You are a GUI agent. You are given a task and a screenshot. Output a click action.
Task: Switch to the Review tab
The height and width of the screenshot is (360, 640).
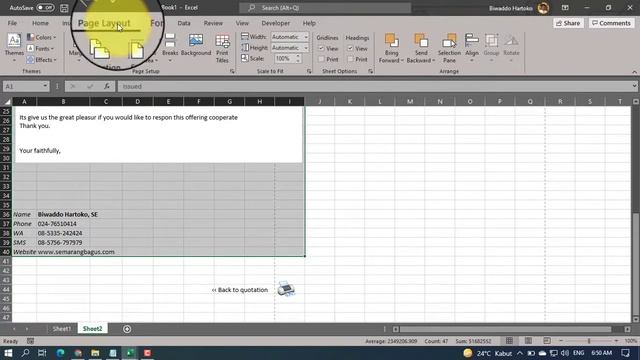213,23
